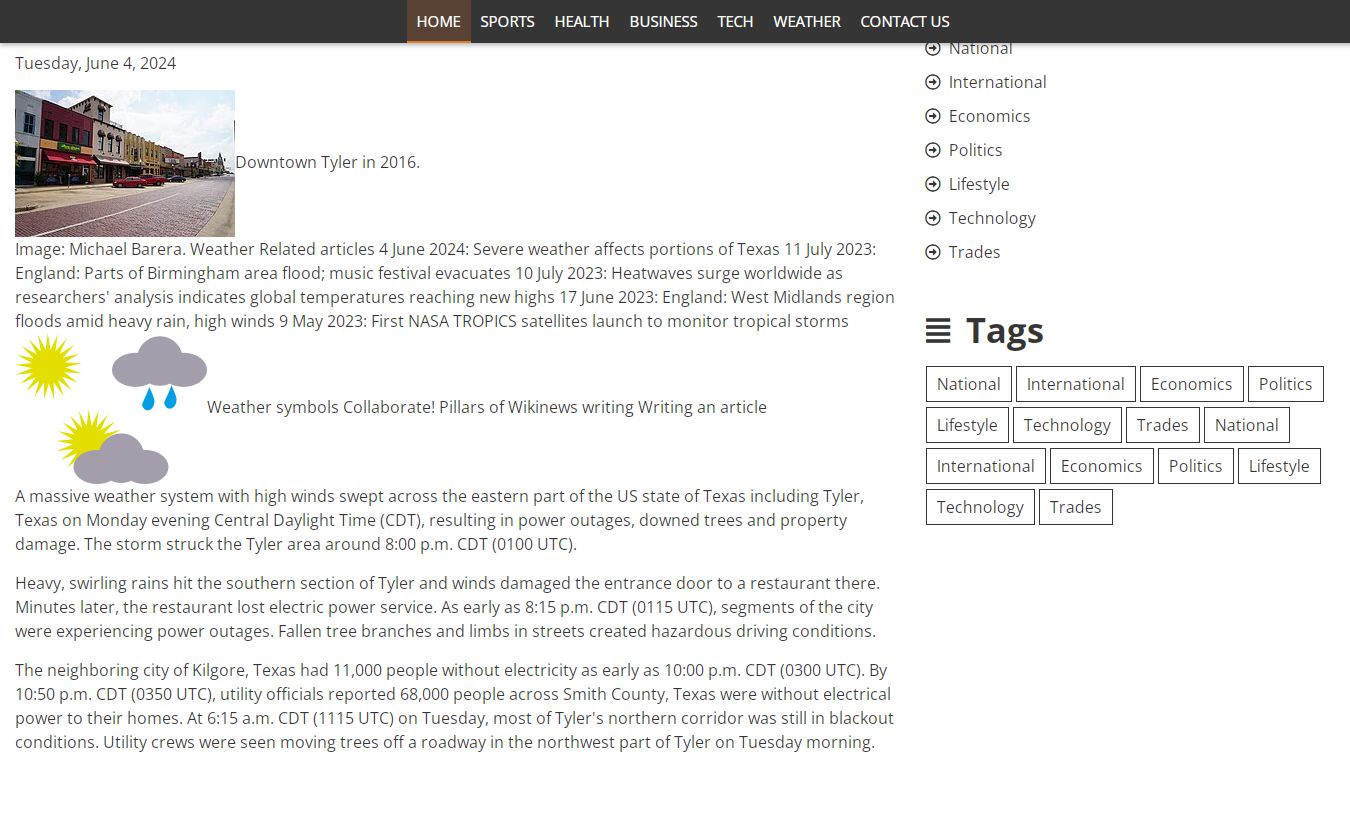Select the first International tag
Image resolution: width=1350 pixels, height=836 pixels.
tap(1076, 384)
